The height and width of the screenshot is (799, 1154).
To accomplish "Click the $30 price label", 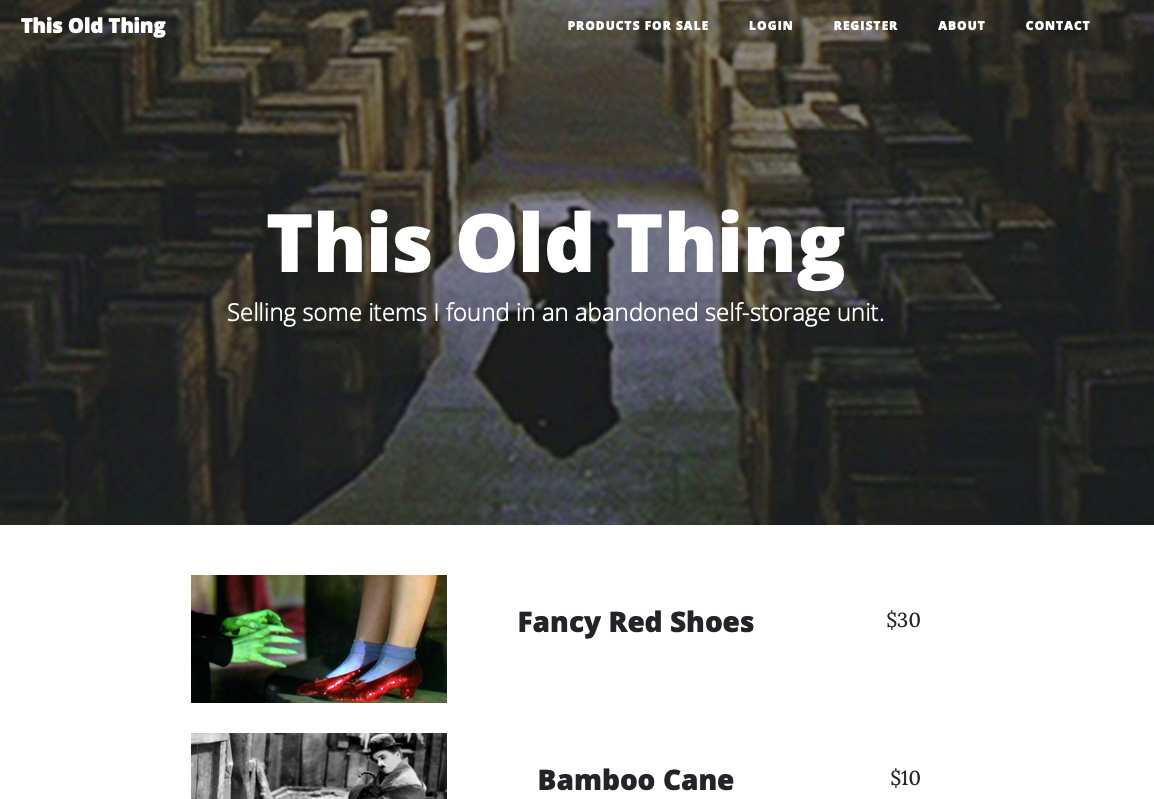I will pyautogui.click(x=903, y=620).
